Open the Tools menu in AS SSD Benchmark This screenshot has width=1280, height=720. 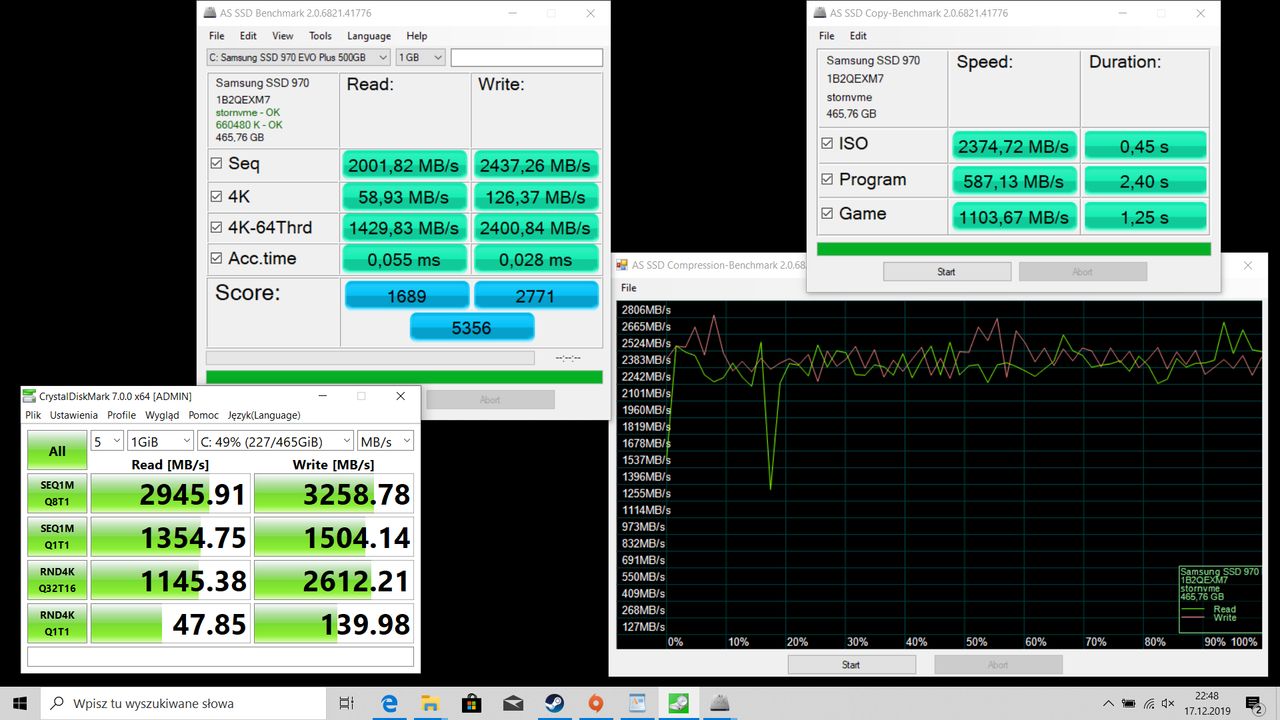(x=320, y=36)
